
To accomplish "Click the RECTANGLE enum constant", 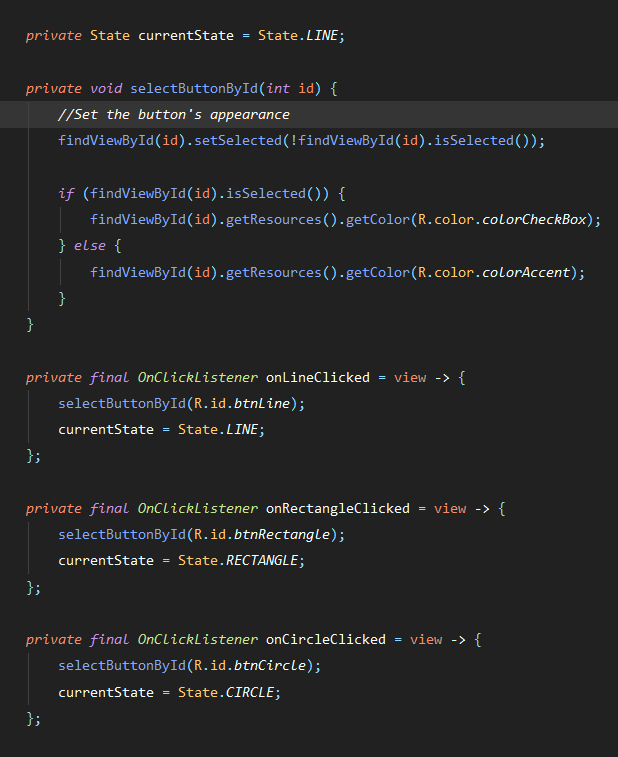I will [x=262, y=561].
